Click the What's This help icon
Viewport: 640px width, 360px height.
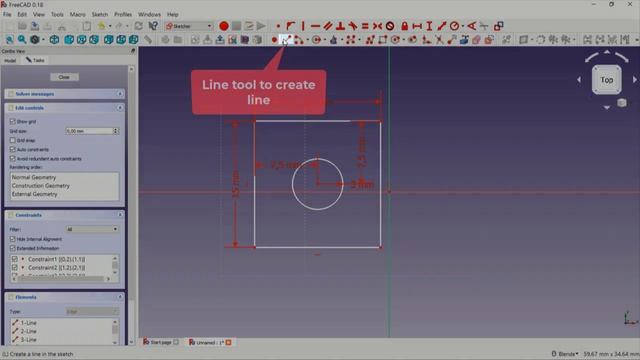pyautogui.click(x=153, y=26)
